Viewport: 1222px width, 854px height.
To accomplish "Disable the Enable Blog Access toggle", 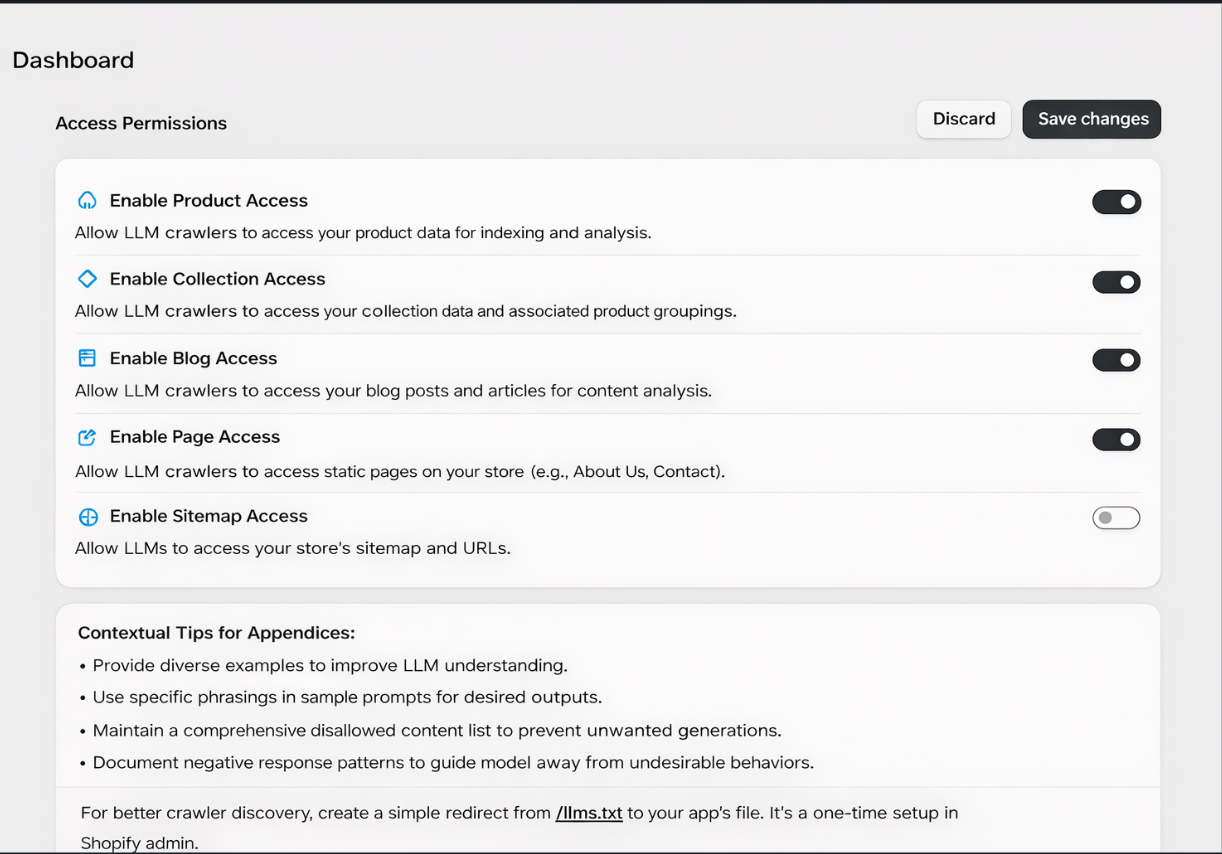I will [x=1116, y=359].
